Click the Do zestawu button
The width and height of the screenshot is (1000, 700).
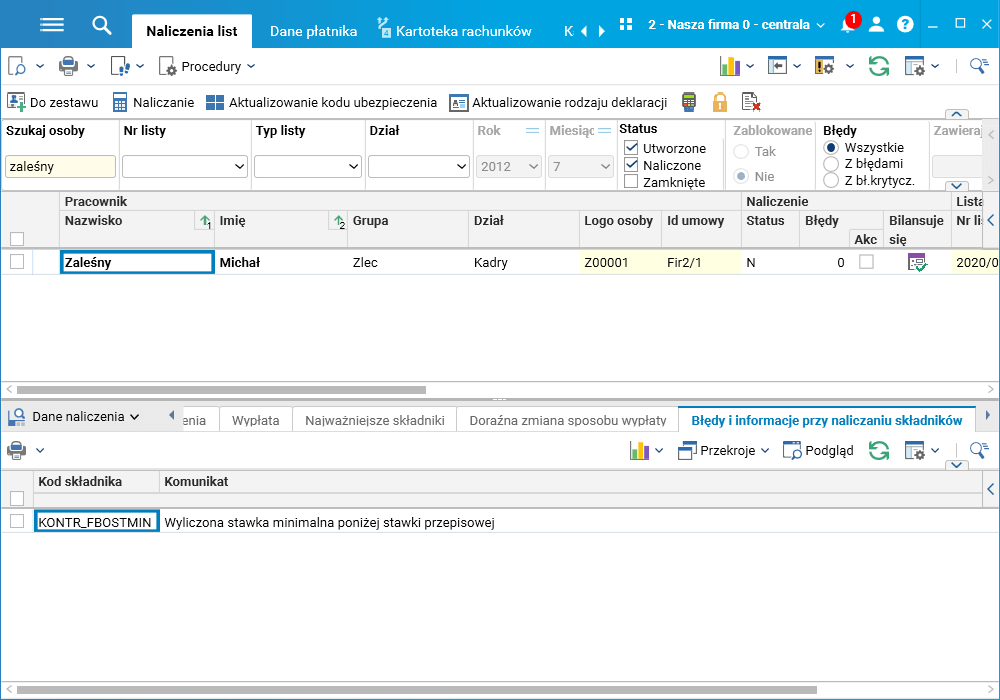click(x=52, y=102)
